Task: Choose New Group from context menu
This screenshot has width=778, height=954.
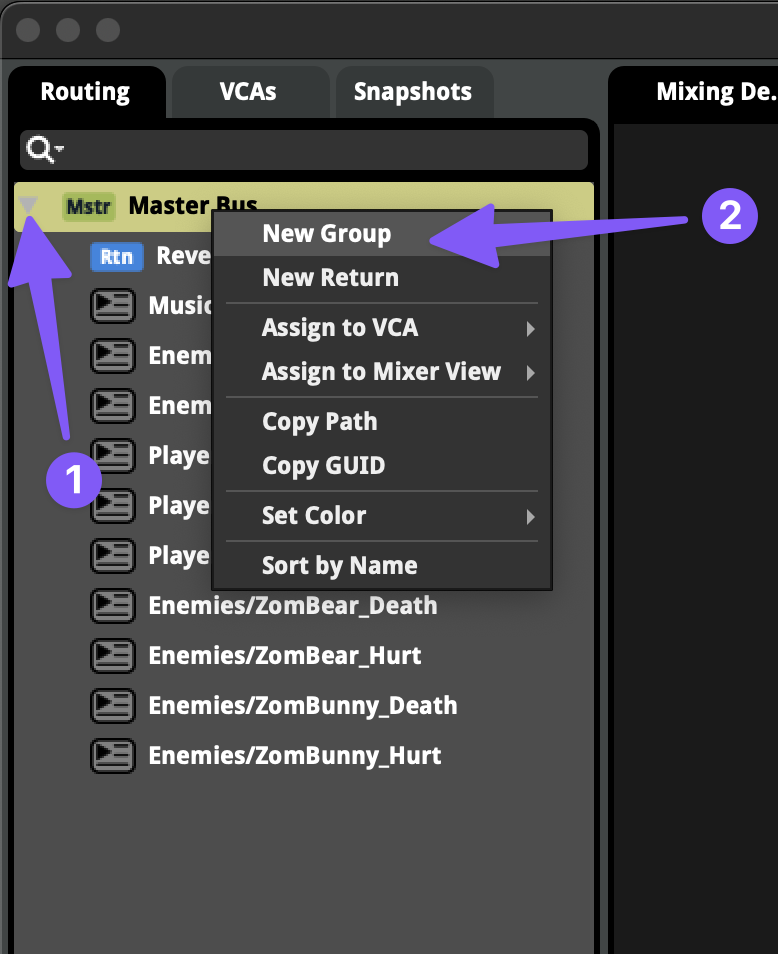Action: [x=326, y=234]
